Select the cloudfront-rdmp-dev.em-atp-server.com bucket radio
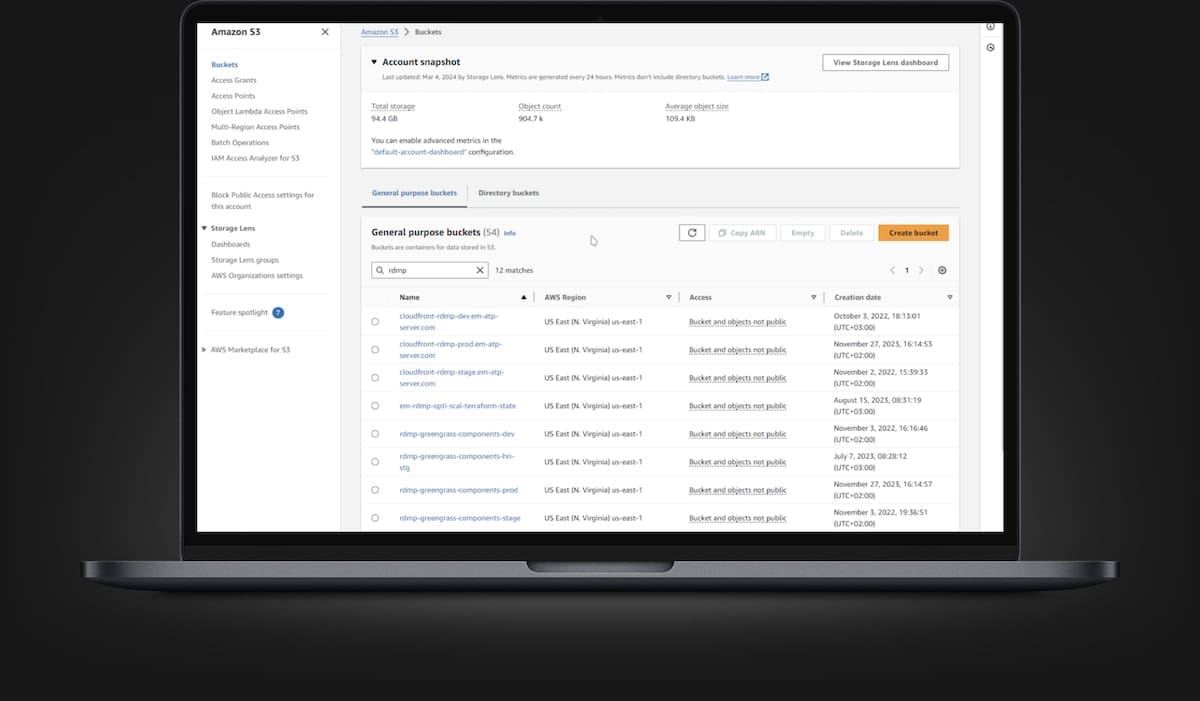1200x701 pixels. [375, 321]
